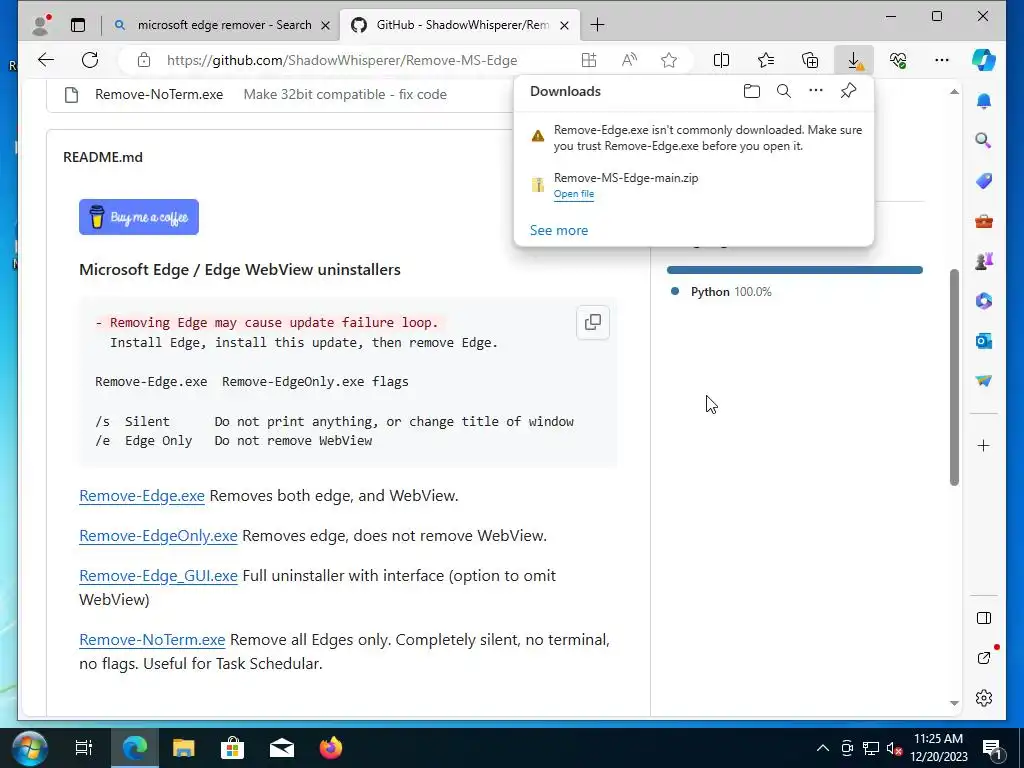Open downloads folder icon
Image resolution: width=1024 pixels, height=768 pixels.
point(752,91)
